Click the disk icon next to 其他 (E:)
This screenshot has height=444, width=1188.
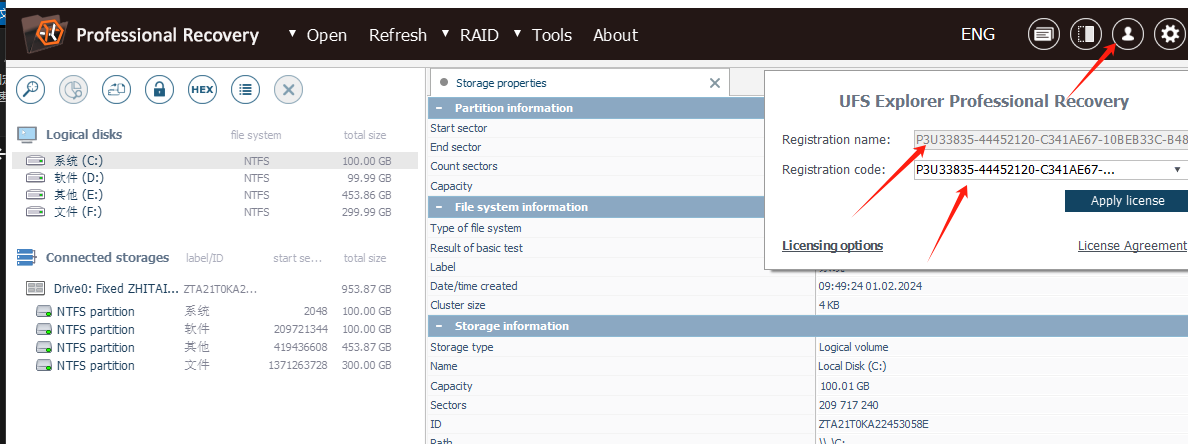point(36,195)
